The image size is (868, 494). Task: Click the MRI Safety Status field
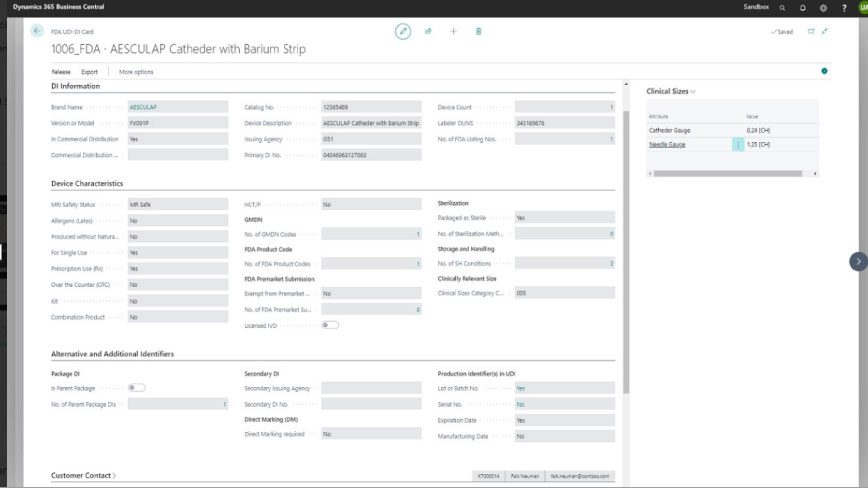tap(178, 204)
